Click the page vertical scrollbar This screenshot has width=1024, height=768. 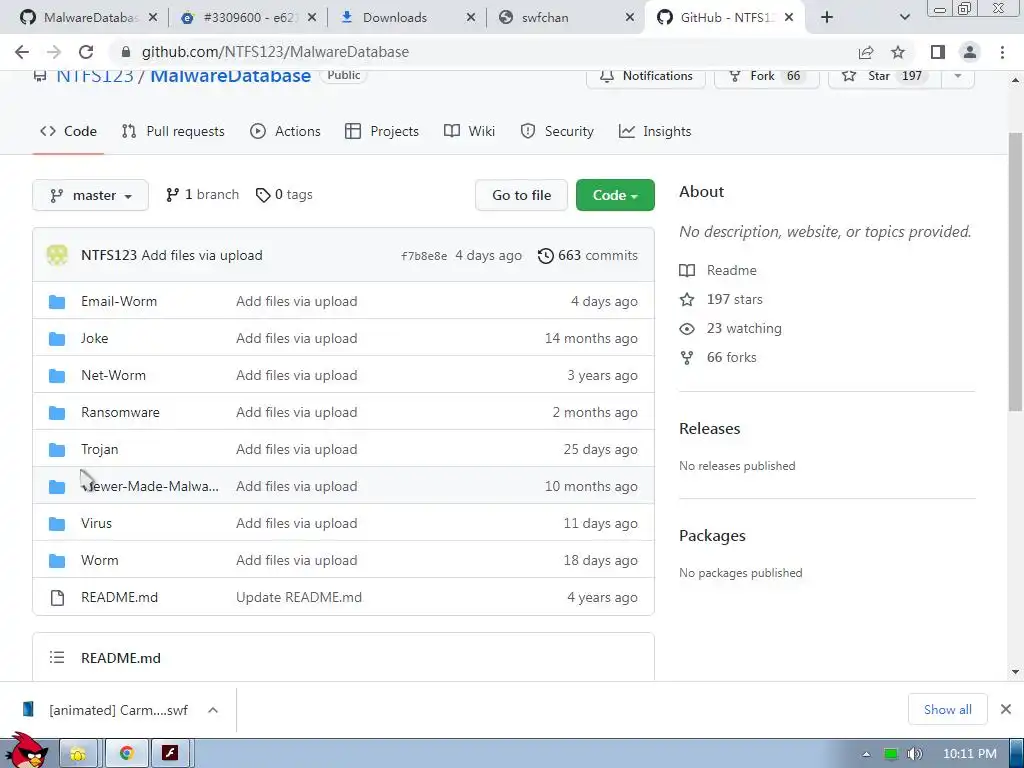click(x=1015, y=270)
